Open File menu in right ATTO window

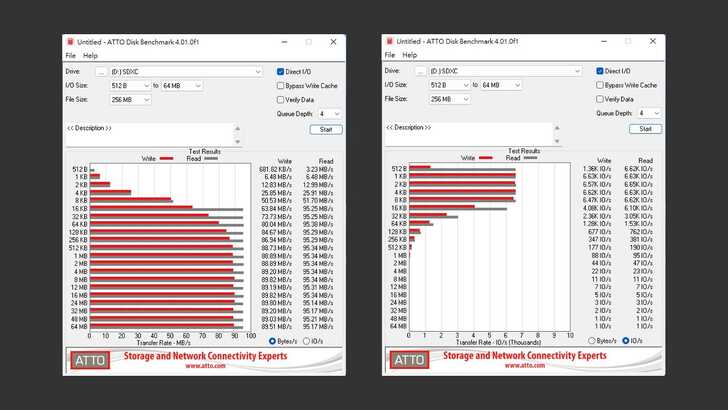tap(390, 55)
